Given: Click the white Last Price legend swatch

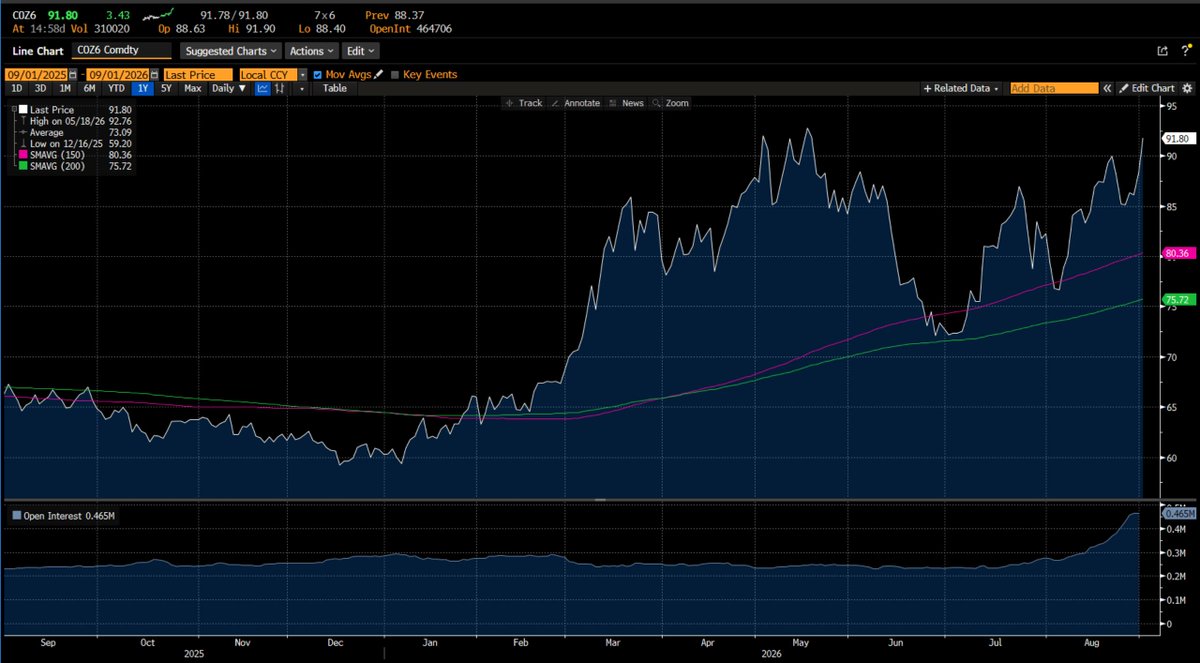Looking at the screenshot, I should (x=24, y=108).
